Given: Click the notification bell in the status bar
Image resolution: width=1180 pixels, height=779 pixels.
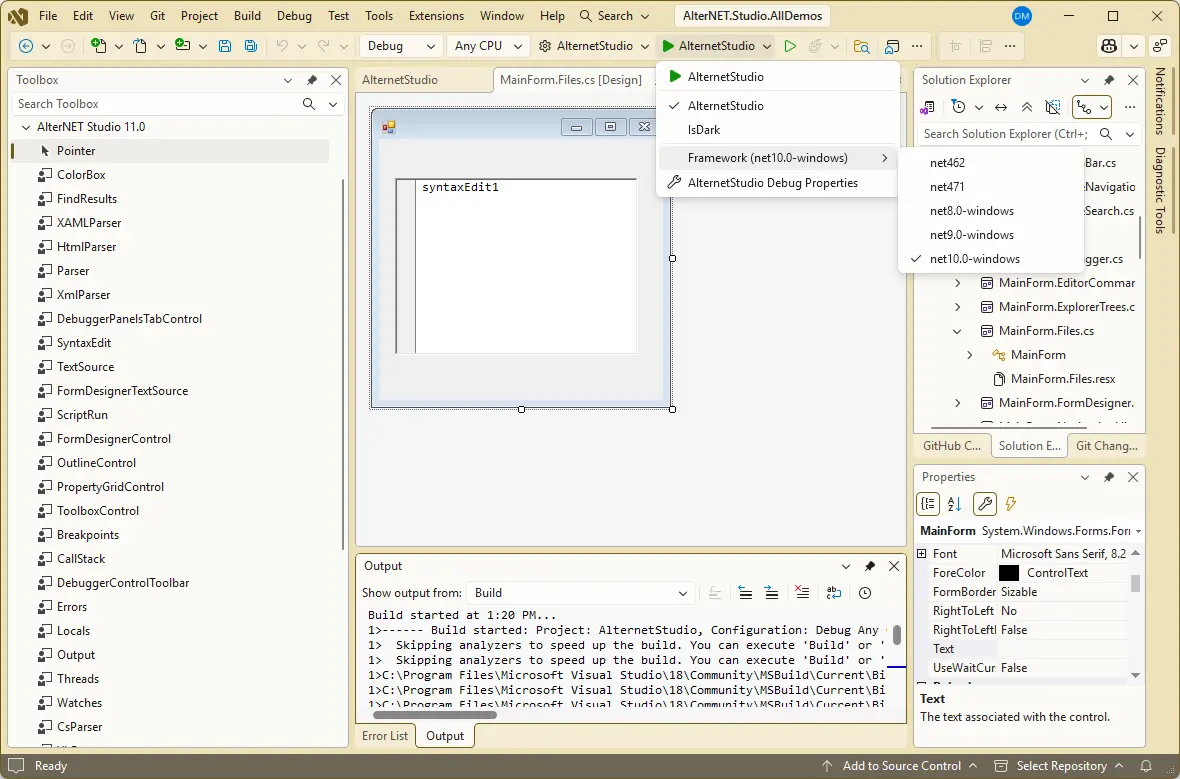Looking at the screenshot, I should [x=1146, y=766].
